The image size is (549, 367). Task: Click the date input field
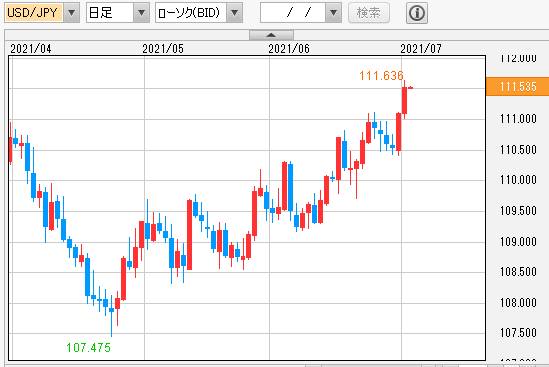tap(293, 13)
